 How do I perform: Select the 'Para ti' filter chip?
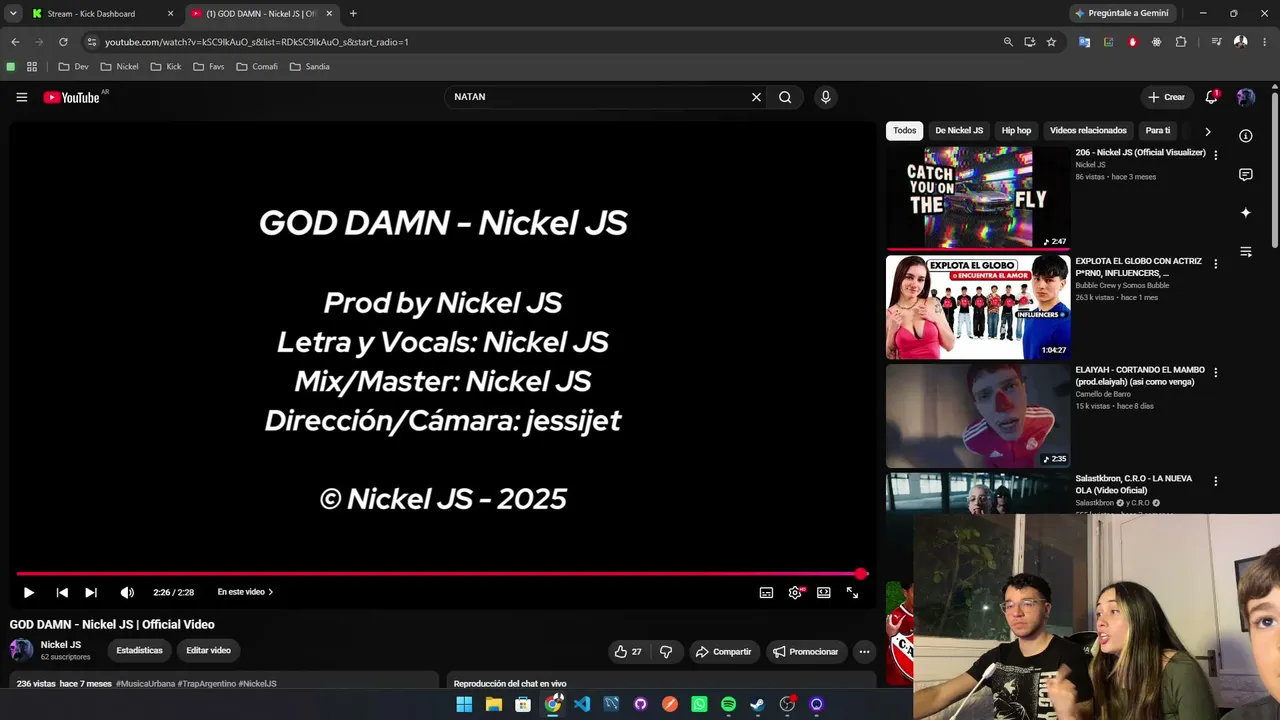[1158, 130]
